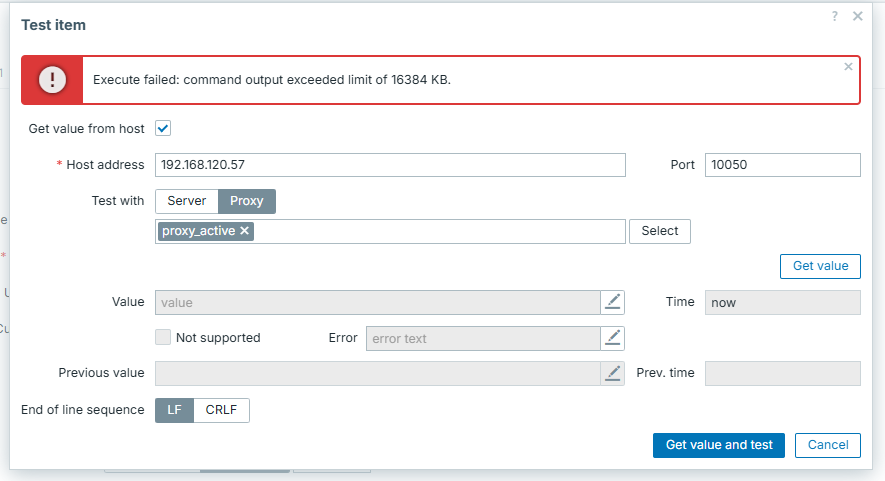
Task: Click the Get value button
Action: [820, 265]
